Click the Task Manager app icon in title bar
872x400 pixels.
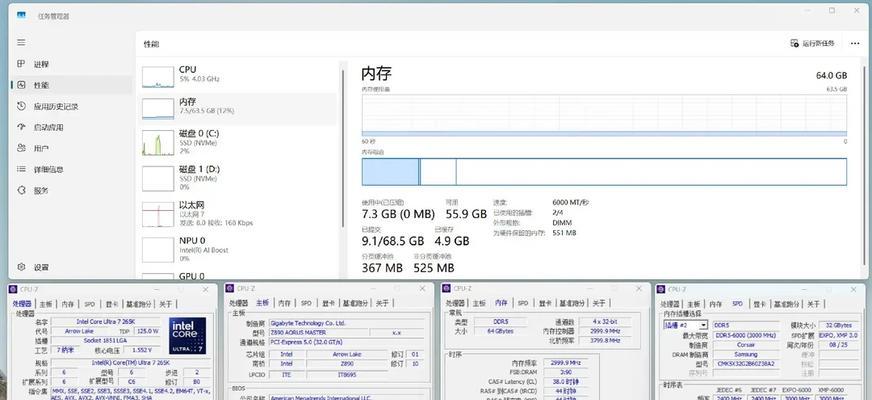21,15
